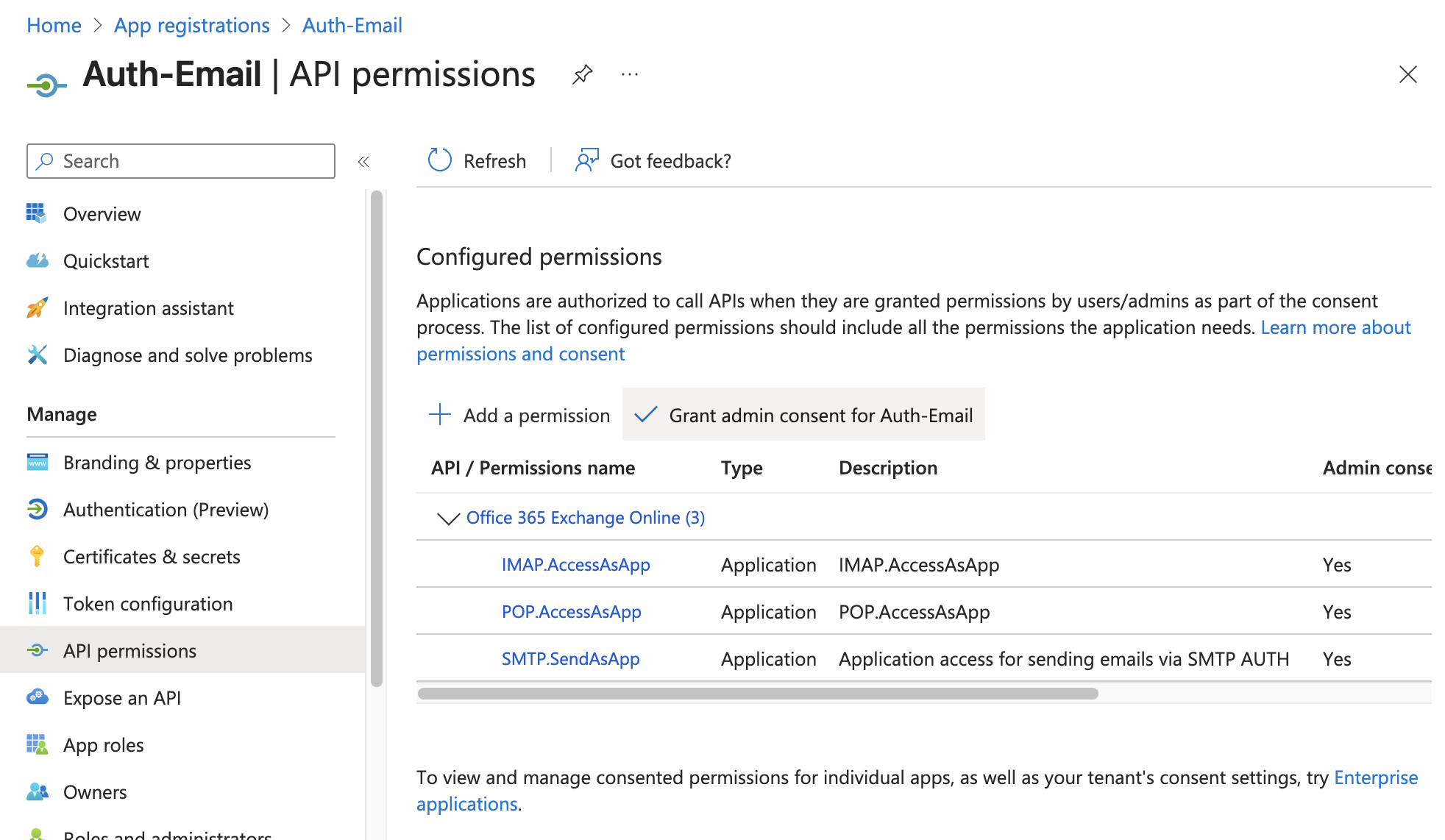Open the Expose an API page
This screenshot has width=1445, height=840.
pyautogui.click(x=122, y=697)
